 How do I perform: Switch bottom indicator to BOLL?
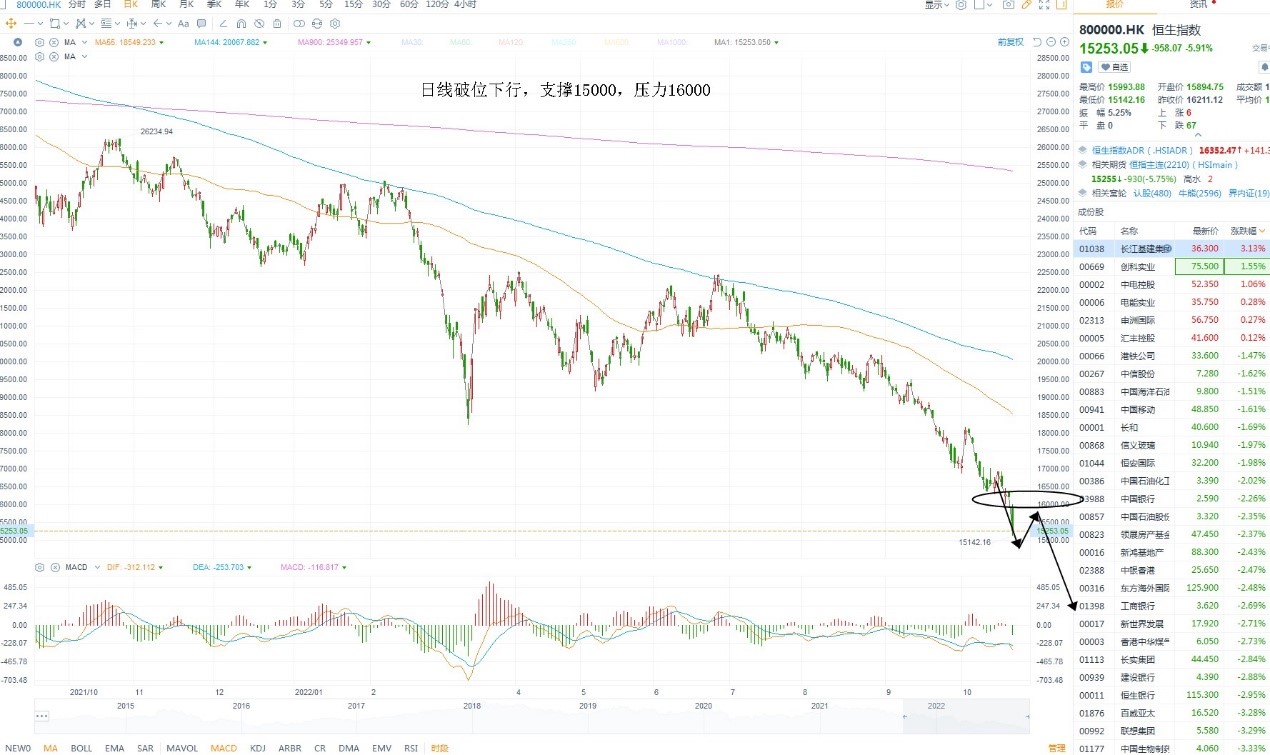pos(81,747)
